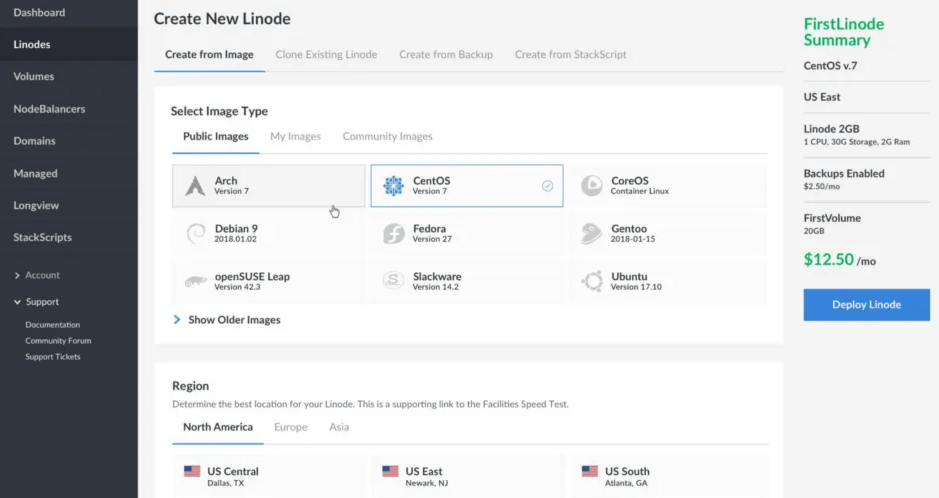Click the Debian swirl logo icon
The width and height of the screenshot is (939, 498).
coord(196,233)
